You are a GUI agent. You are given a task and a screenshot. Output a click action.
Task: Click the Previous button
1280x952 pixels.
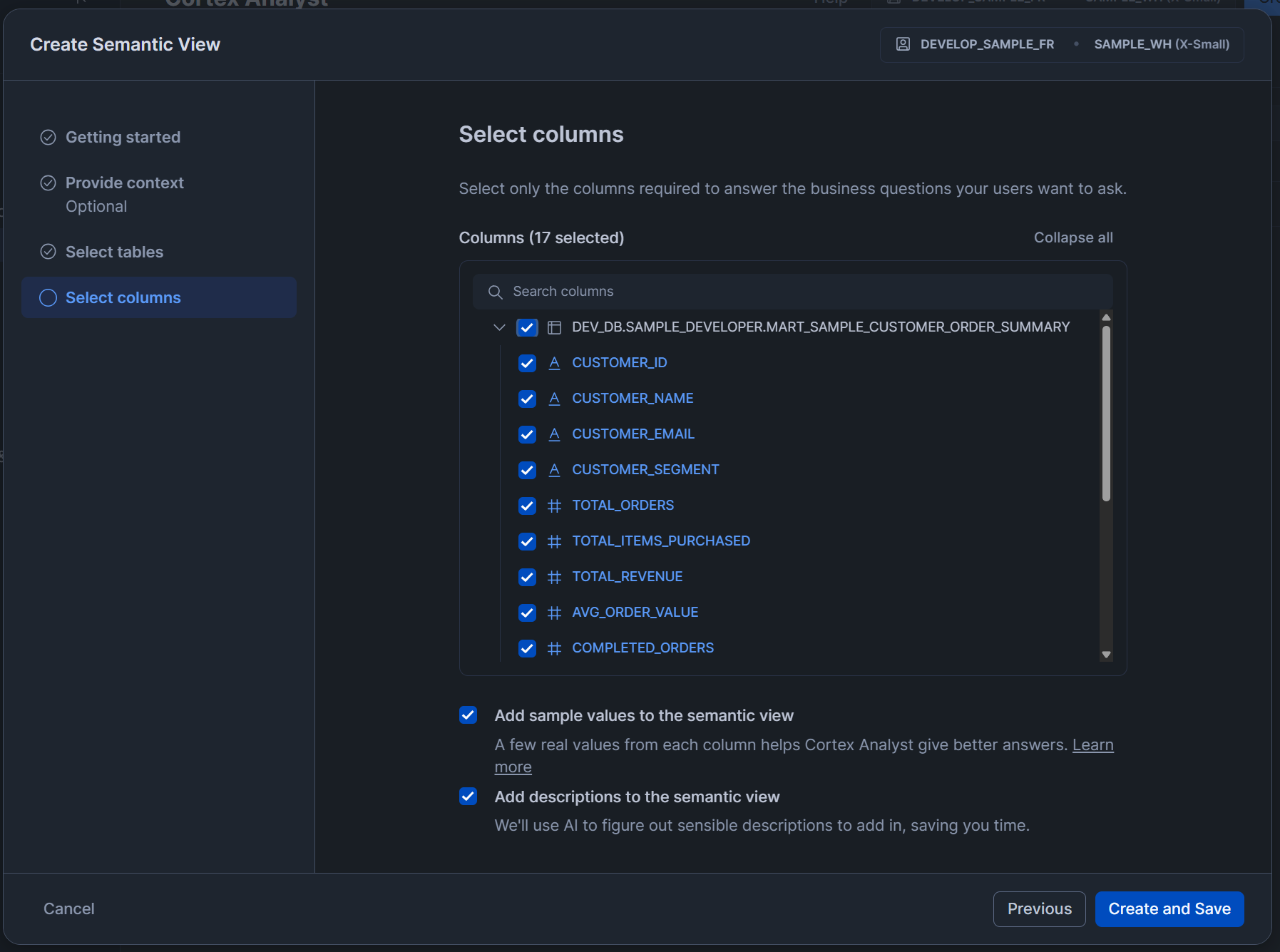[1039, 909]
